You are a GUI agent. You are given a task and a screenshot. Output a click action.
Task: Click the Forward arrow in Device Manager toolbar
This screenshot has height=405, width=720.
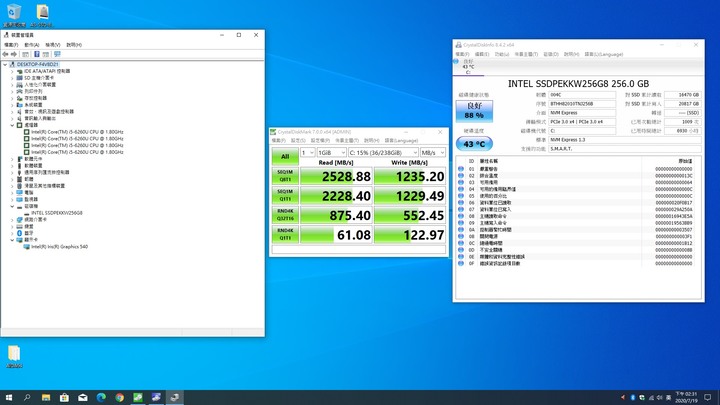[14, 54]
